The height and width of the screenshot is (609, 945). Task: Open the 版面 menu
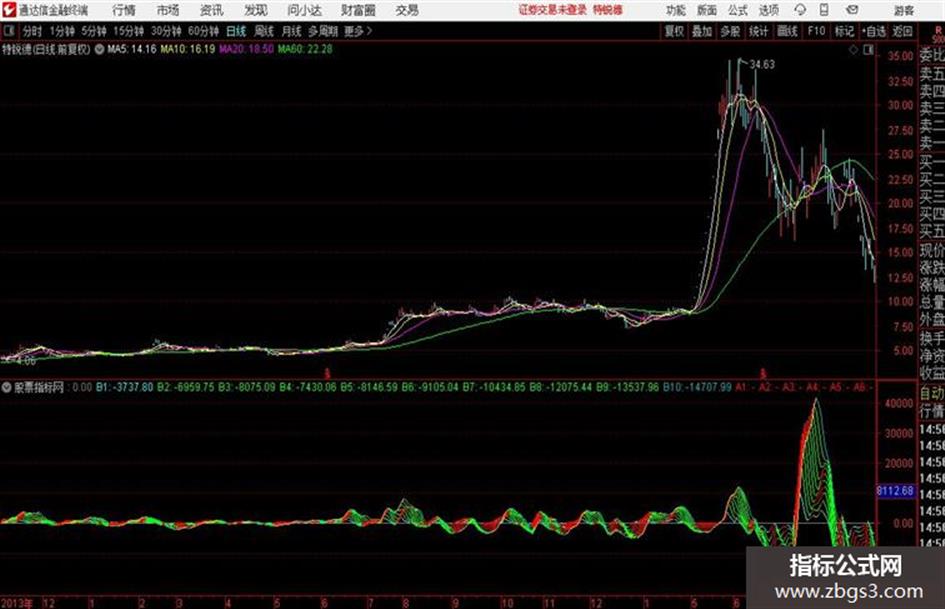707,10
